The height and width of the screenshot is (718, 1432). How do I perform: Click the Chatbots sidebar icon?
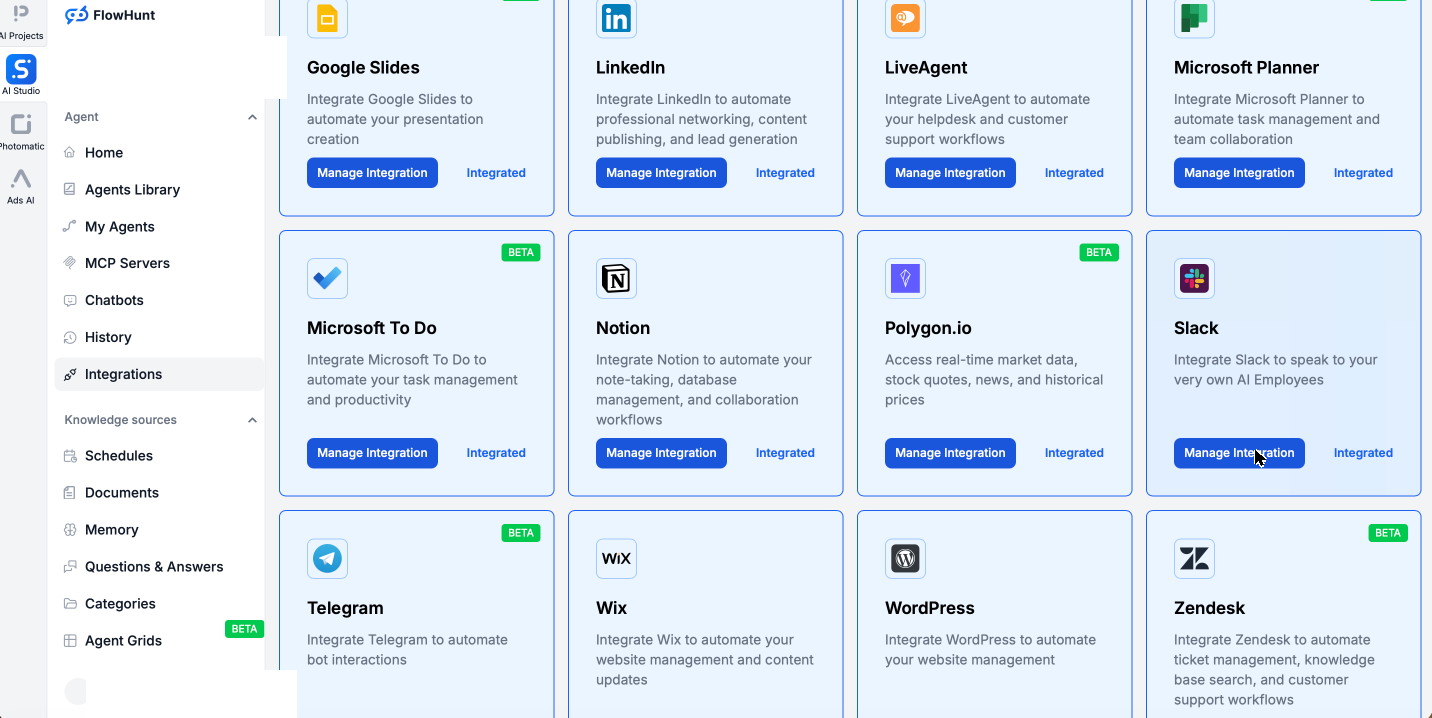[x=70, y=300]
